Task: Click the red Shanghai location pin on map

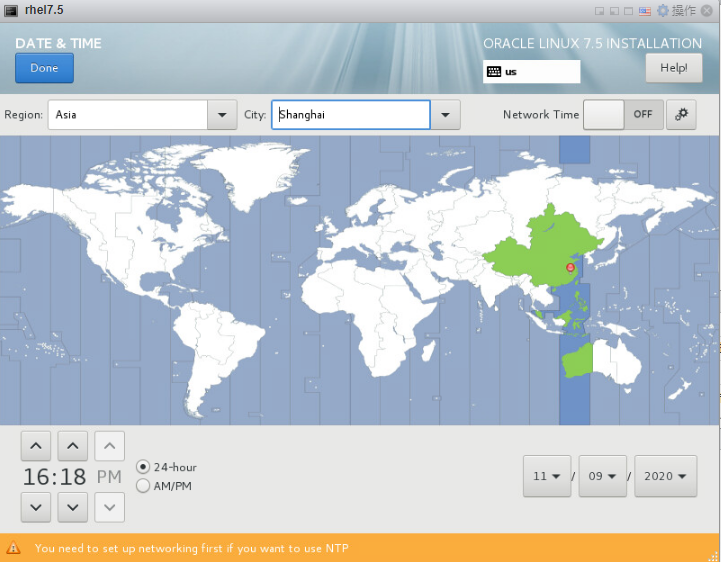Action: (570, 268)
